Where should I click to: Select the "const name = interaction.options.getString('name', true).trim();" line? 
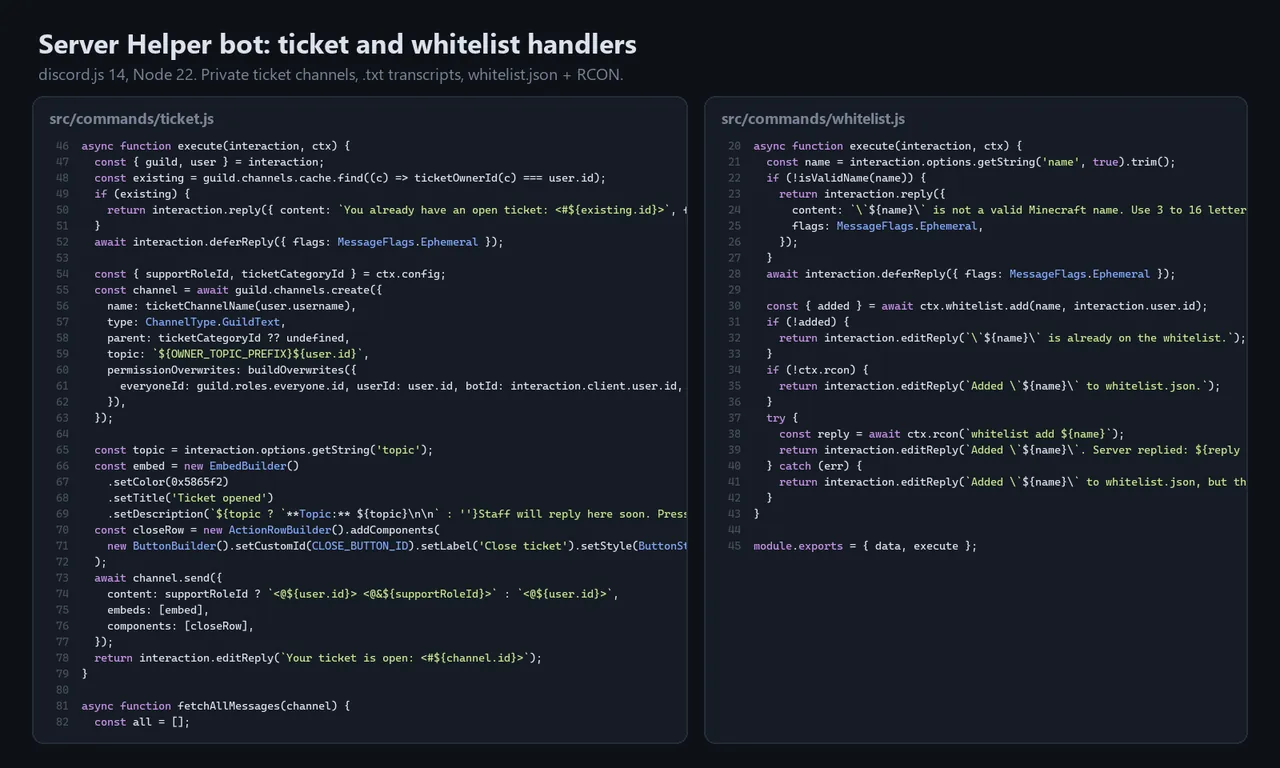tap(971, 162)
